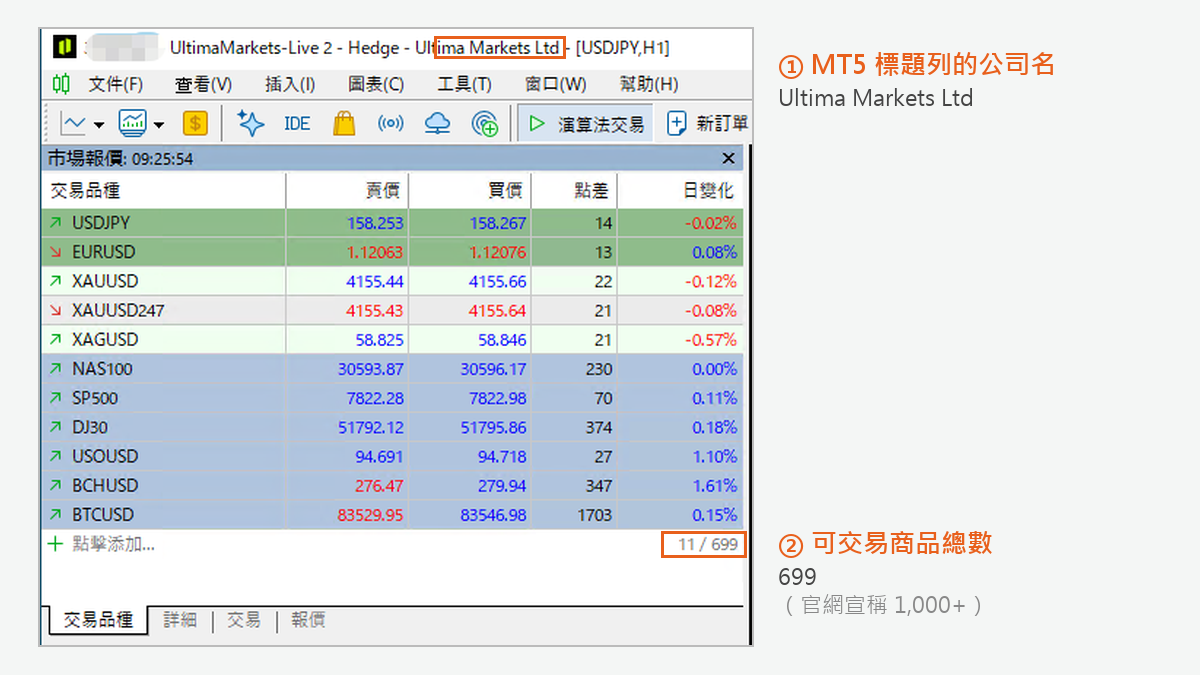Open the 幫助(H) menu
This screenshot has width=1200, height=675.
point(649,84)
